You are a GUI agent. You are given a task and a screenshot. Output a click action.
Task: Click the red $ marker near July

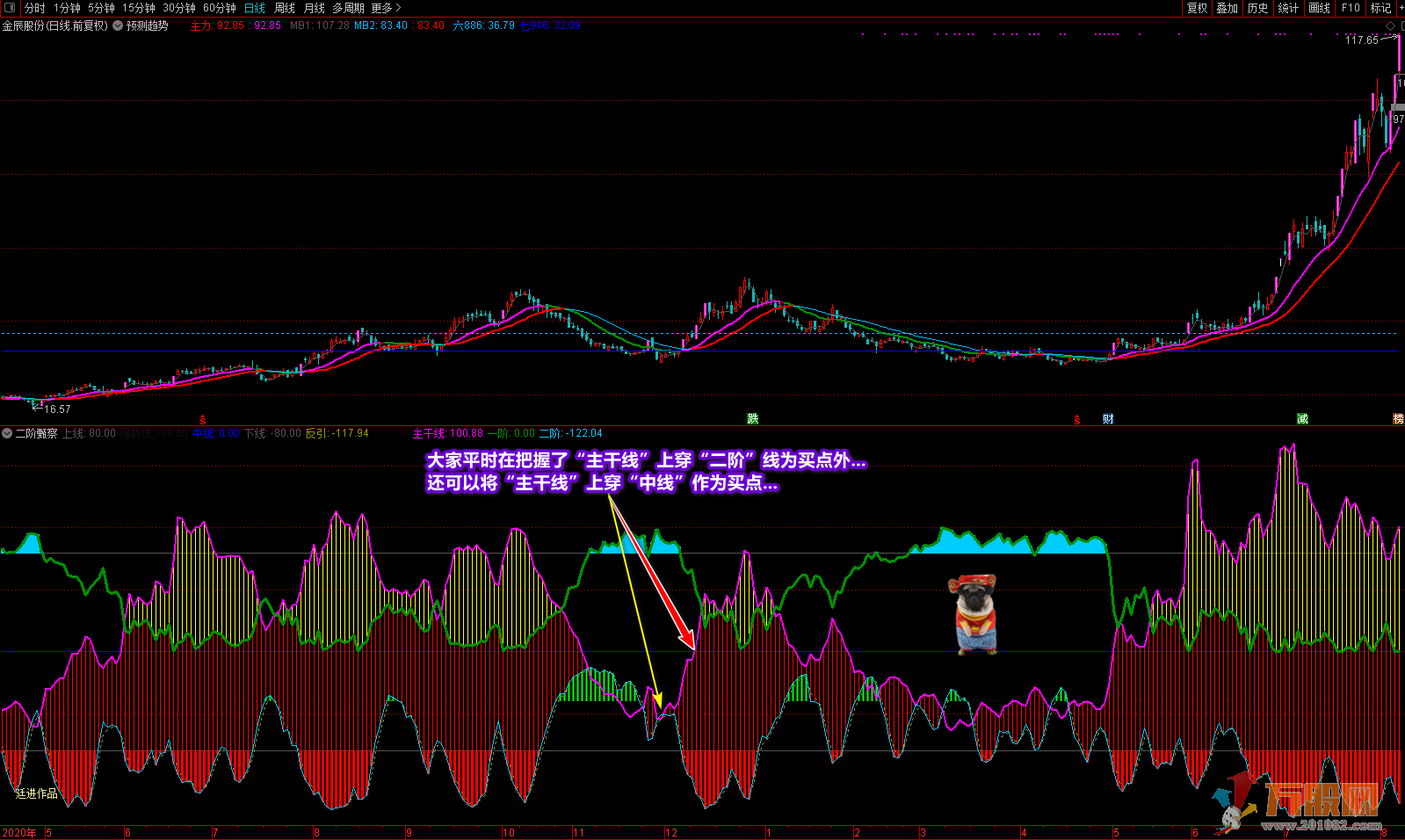[203, 420]
